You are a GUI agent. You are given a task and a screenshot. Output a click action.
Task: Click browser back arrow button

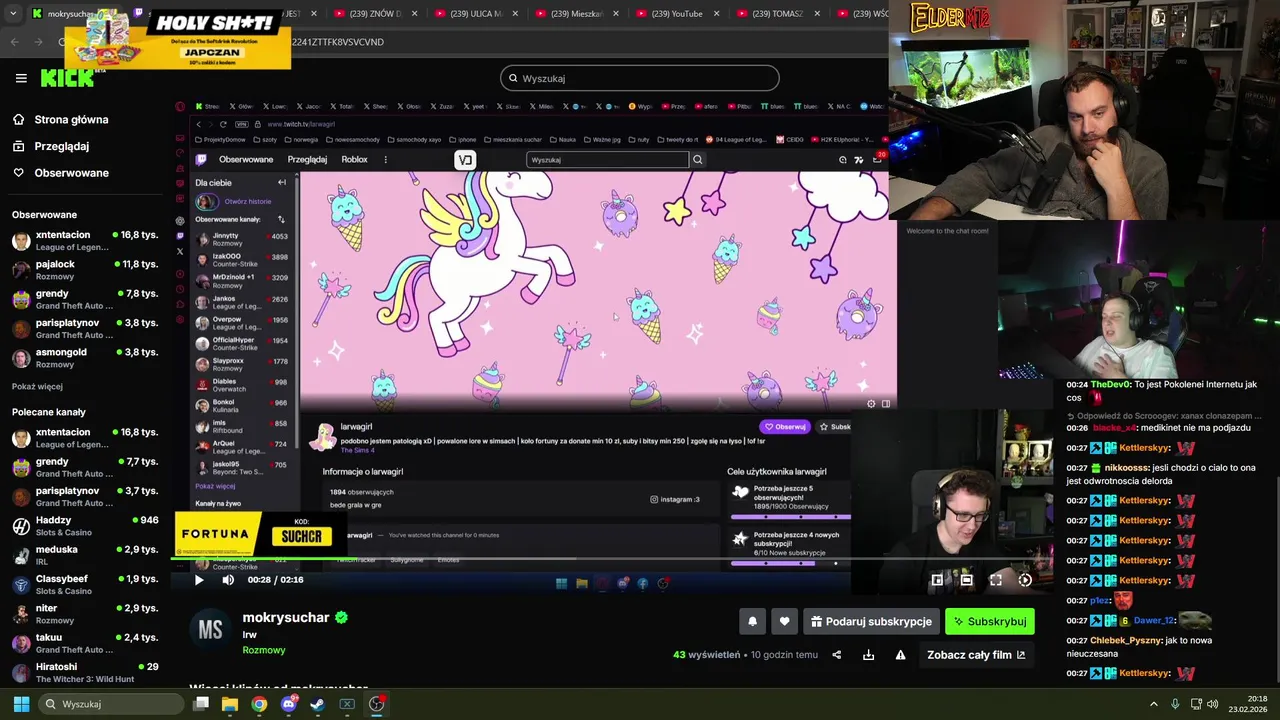pyautogui.click(x=14, y=42)
